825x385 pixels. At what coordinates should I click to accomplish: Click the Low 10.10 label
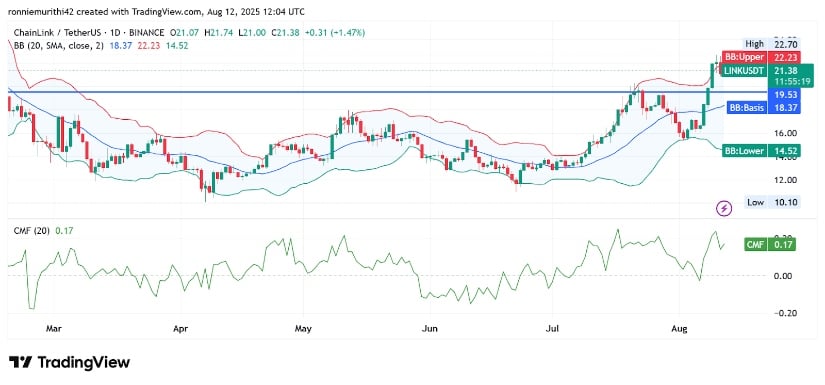point(773,202)
